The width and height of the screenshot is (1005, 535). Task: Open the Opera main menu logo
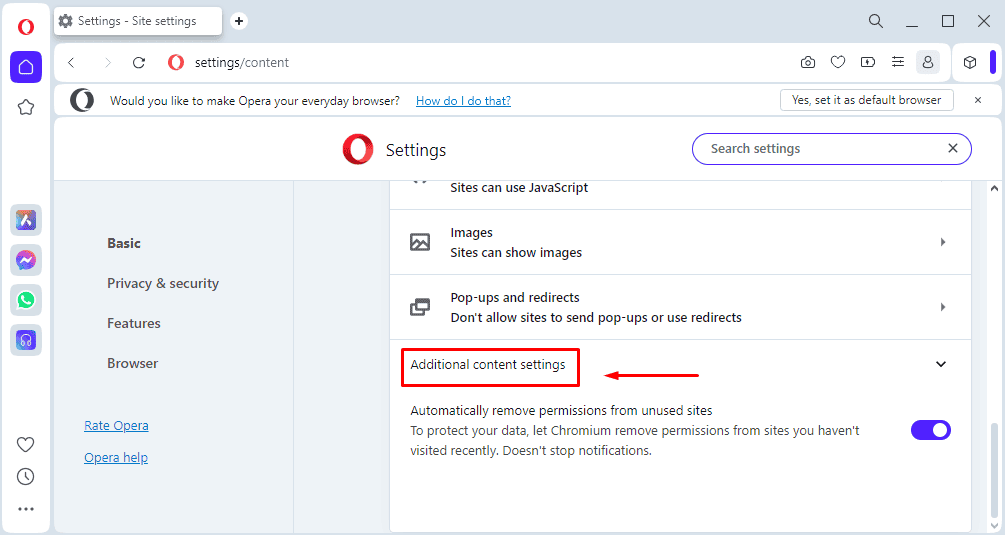[26, 27]
